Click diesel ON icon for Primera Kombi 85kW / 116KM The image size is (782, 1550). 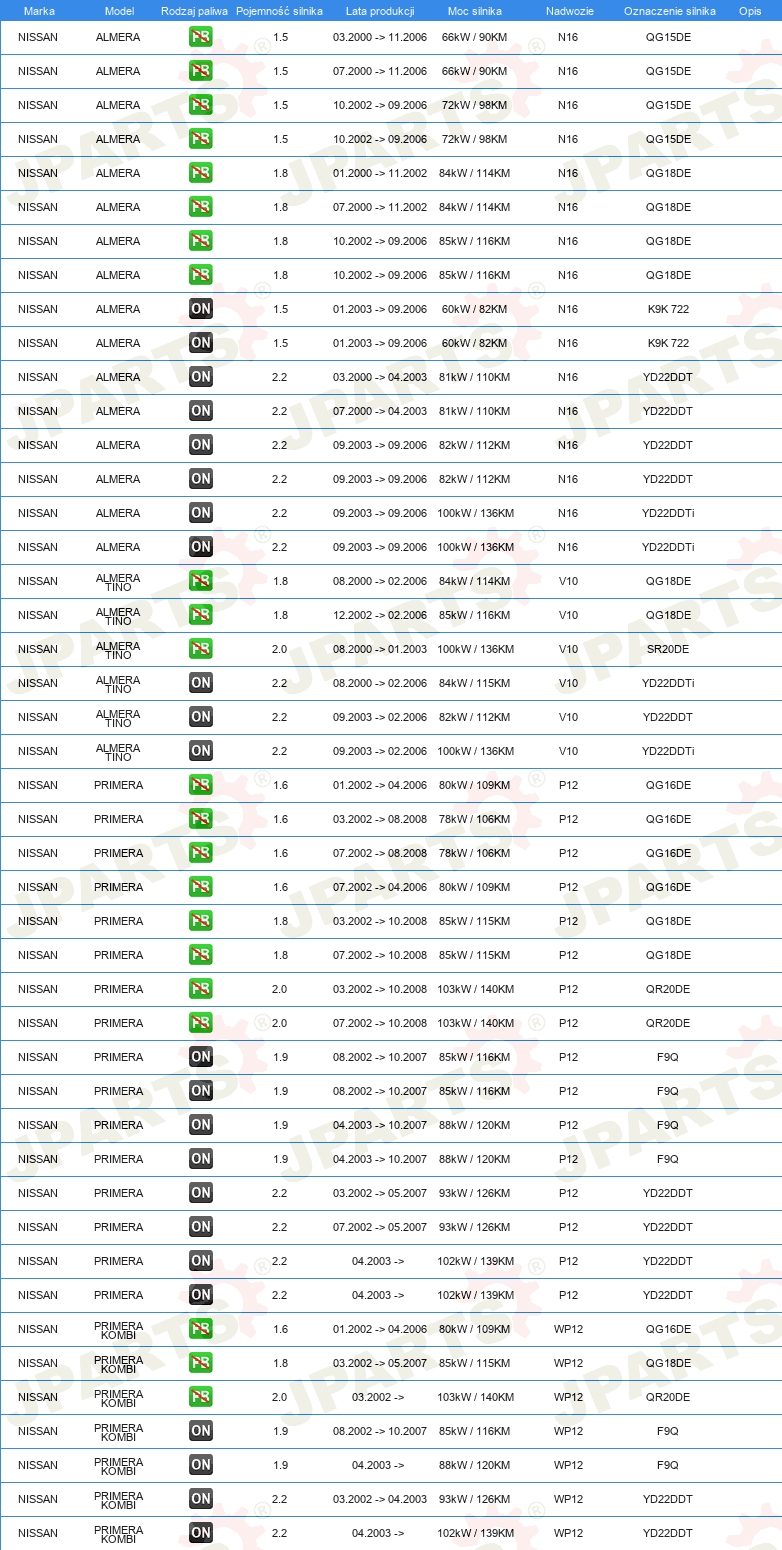200,1431
